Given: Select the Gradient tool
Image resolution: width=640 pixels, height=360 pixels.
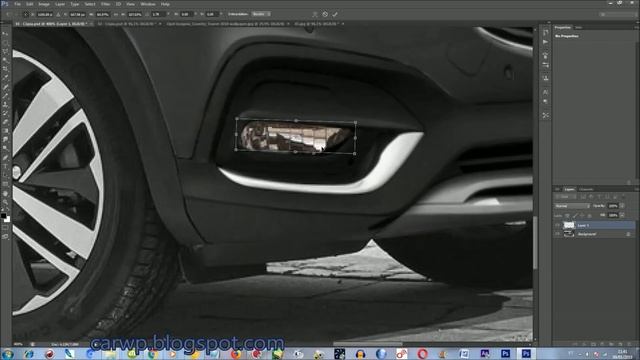Looking at the screenshot, I should [x=6, y=131].
